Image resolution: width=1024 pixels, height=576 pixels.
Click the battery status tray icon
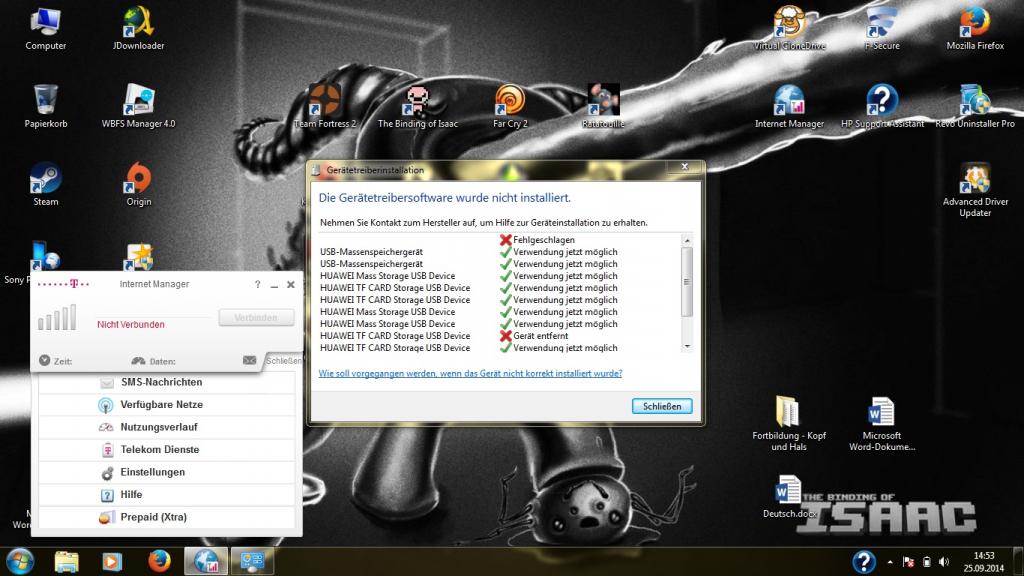(x=926, y=562)
